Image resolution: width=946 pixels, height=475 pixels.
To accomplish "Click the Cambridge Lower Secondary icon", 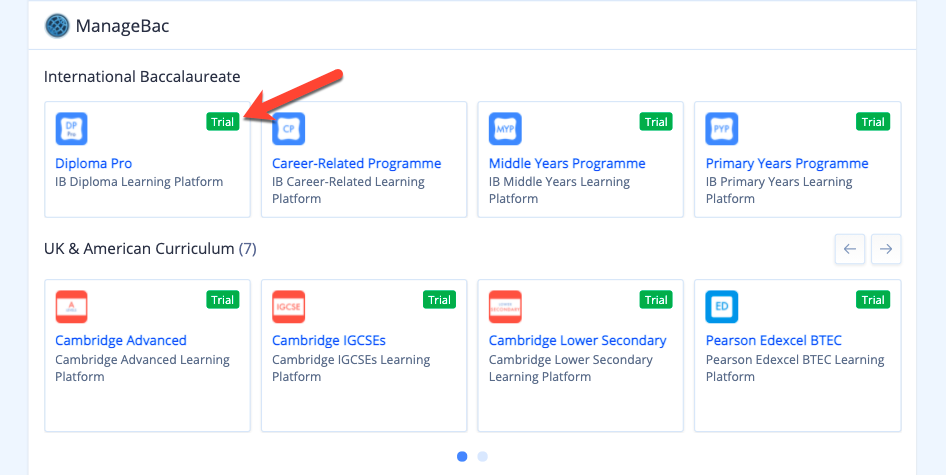I will [505, 307].
